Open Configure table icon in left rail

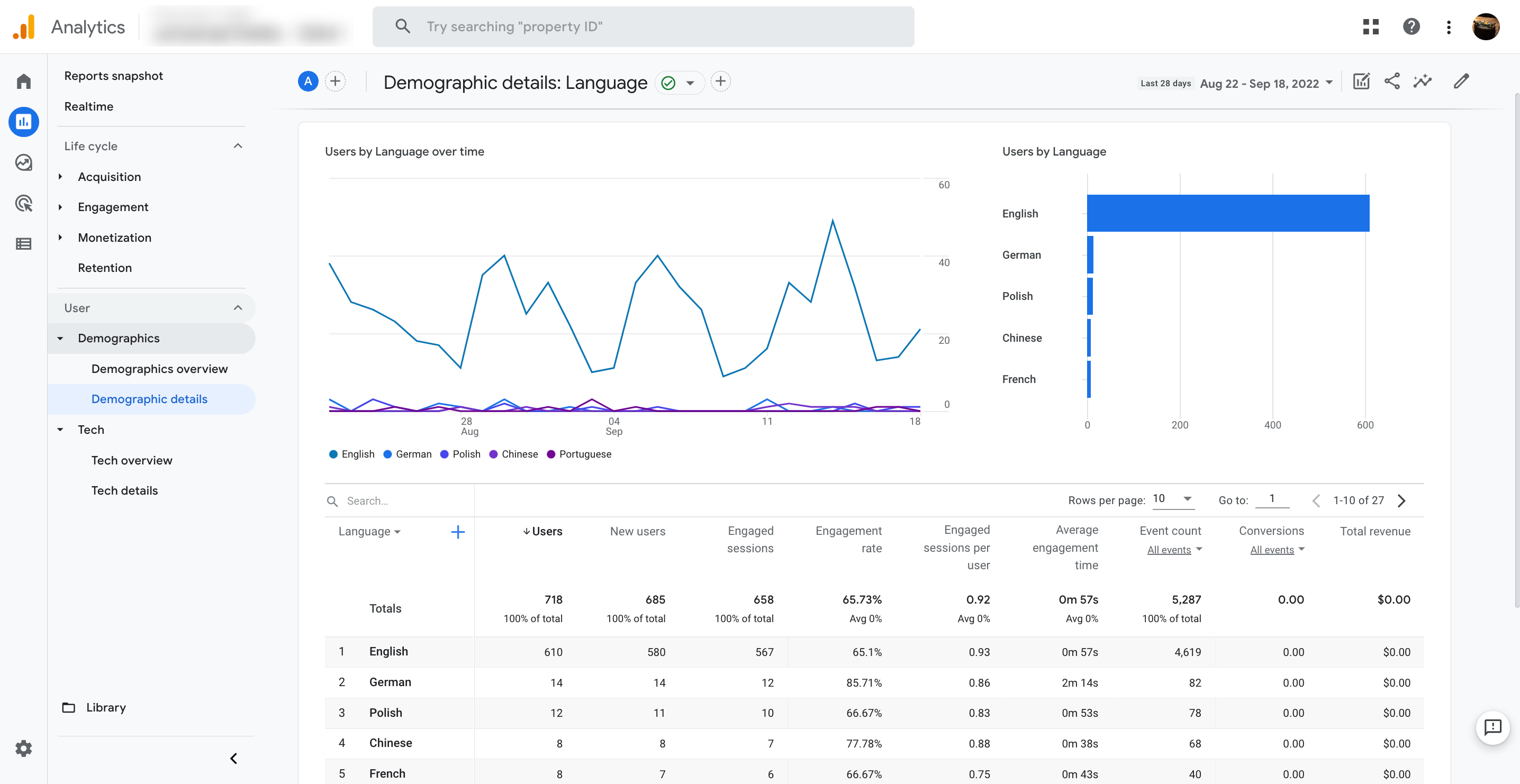point(24,244)
